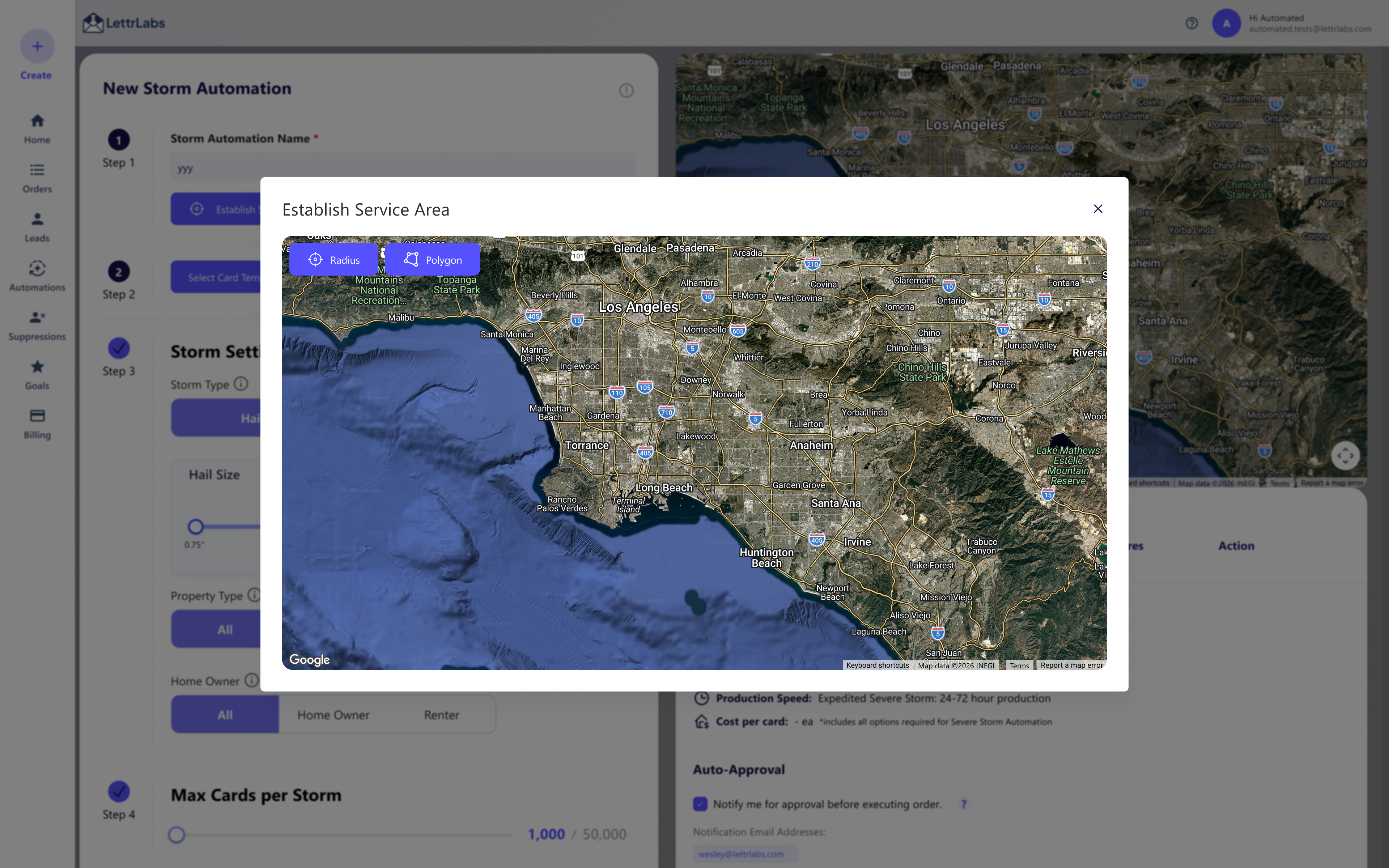1389x868 pixels.
Task: Click the background map recenter control
Action: (x=1345, y=456)
